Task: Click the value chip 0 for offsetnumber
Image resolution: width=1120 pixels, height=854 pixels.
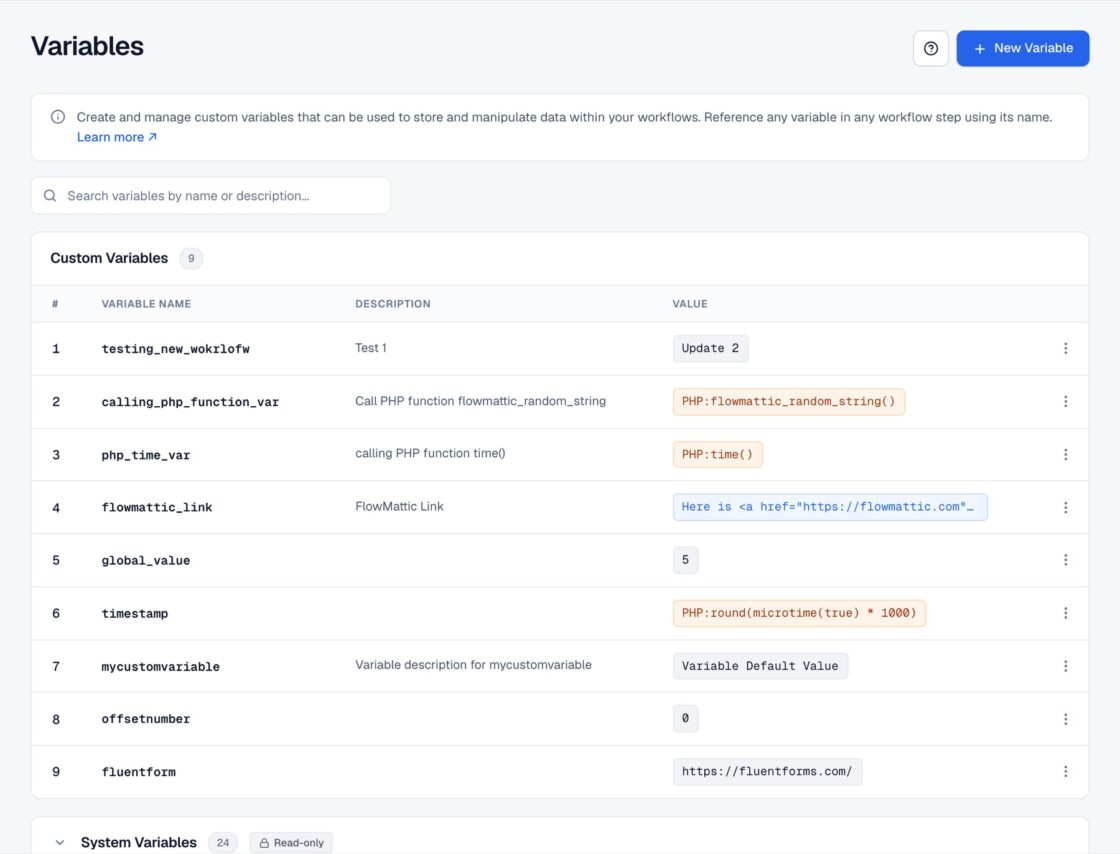Action: coord(686,718)
